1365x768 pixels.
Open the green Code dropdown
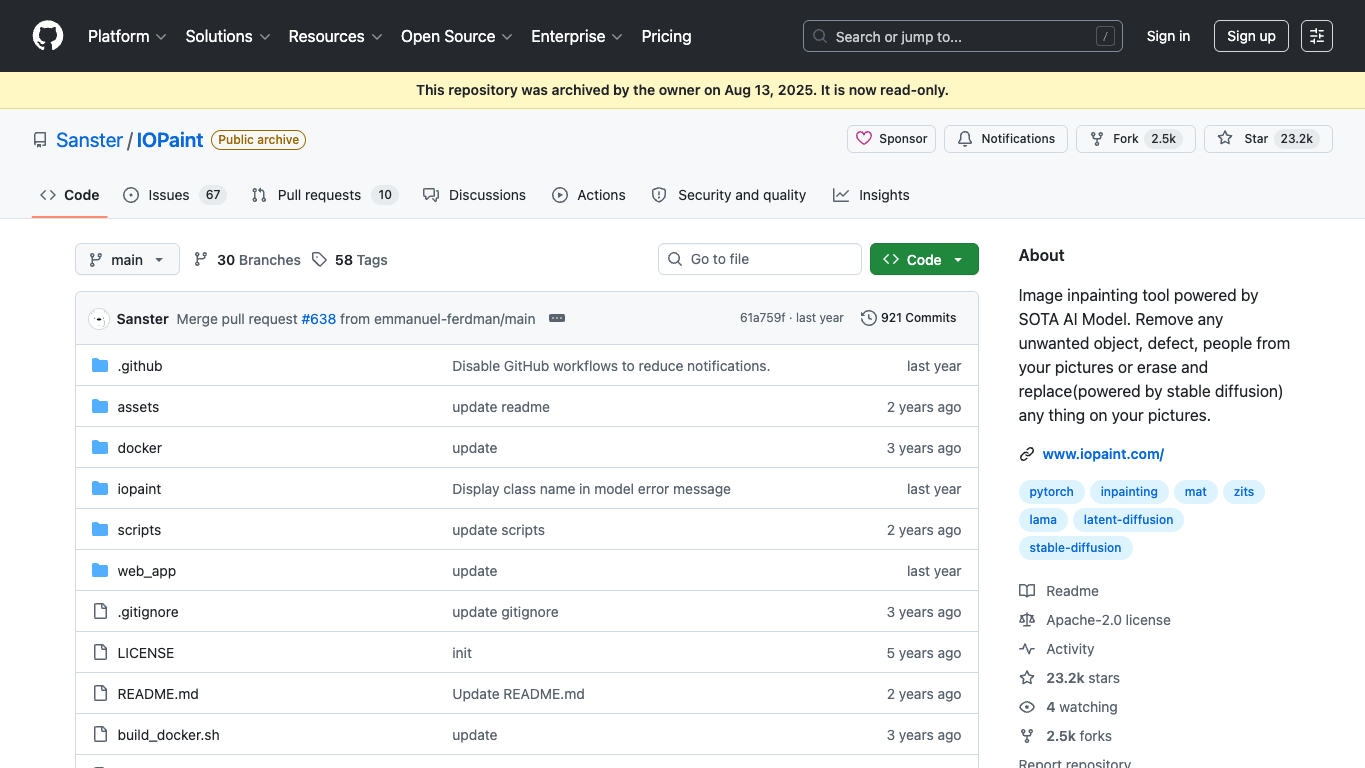click(x=924, y=260)
